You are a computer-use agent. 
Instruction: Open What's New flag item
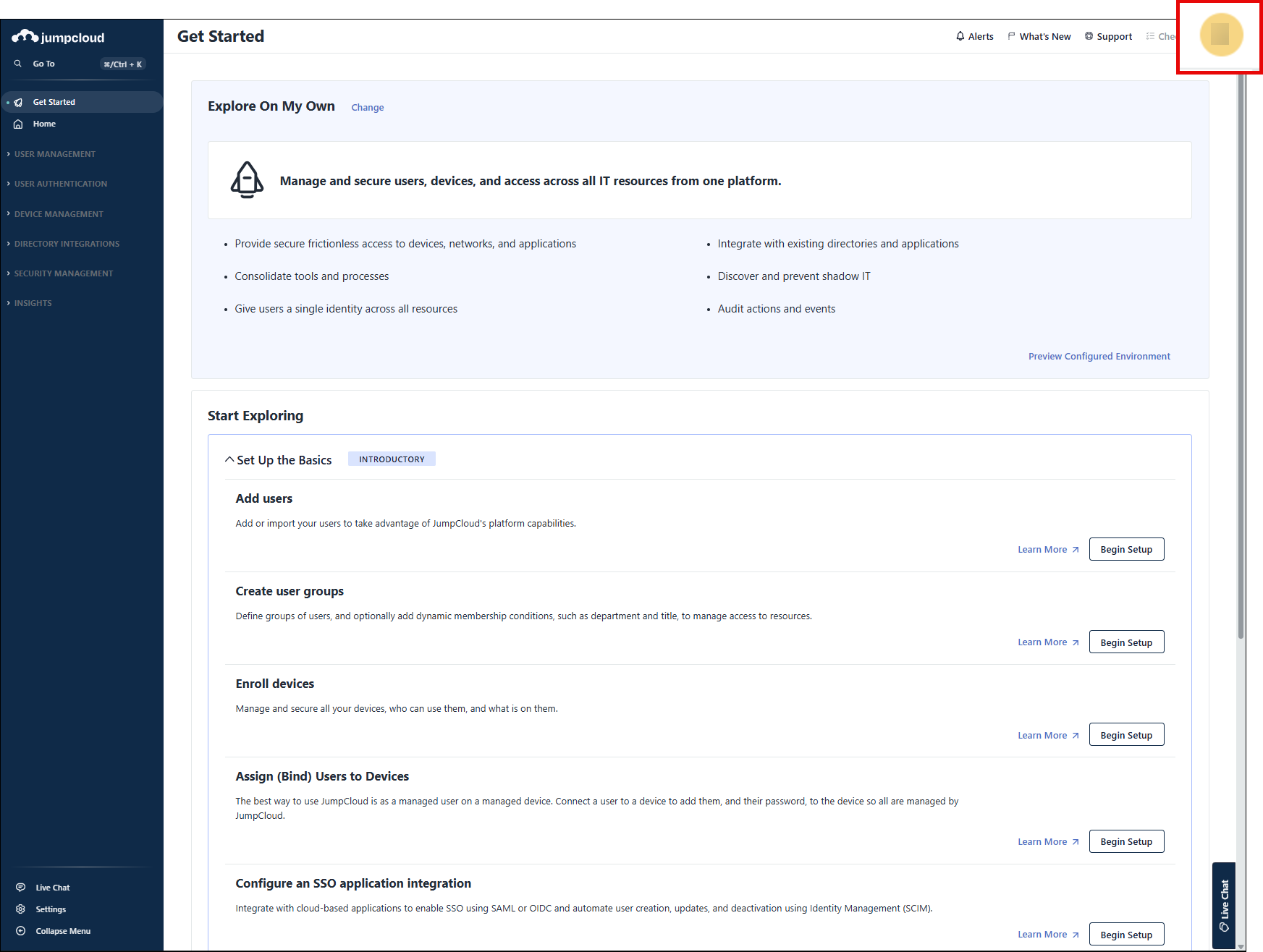click(1039, 36)
